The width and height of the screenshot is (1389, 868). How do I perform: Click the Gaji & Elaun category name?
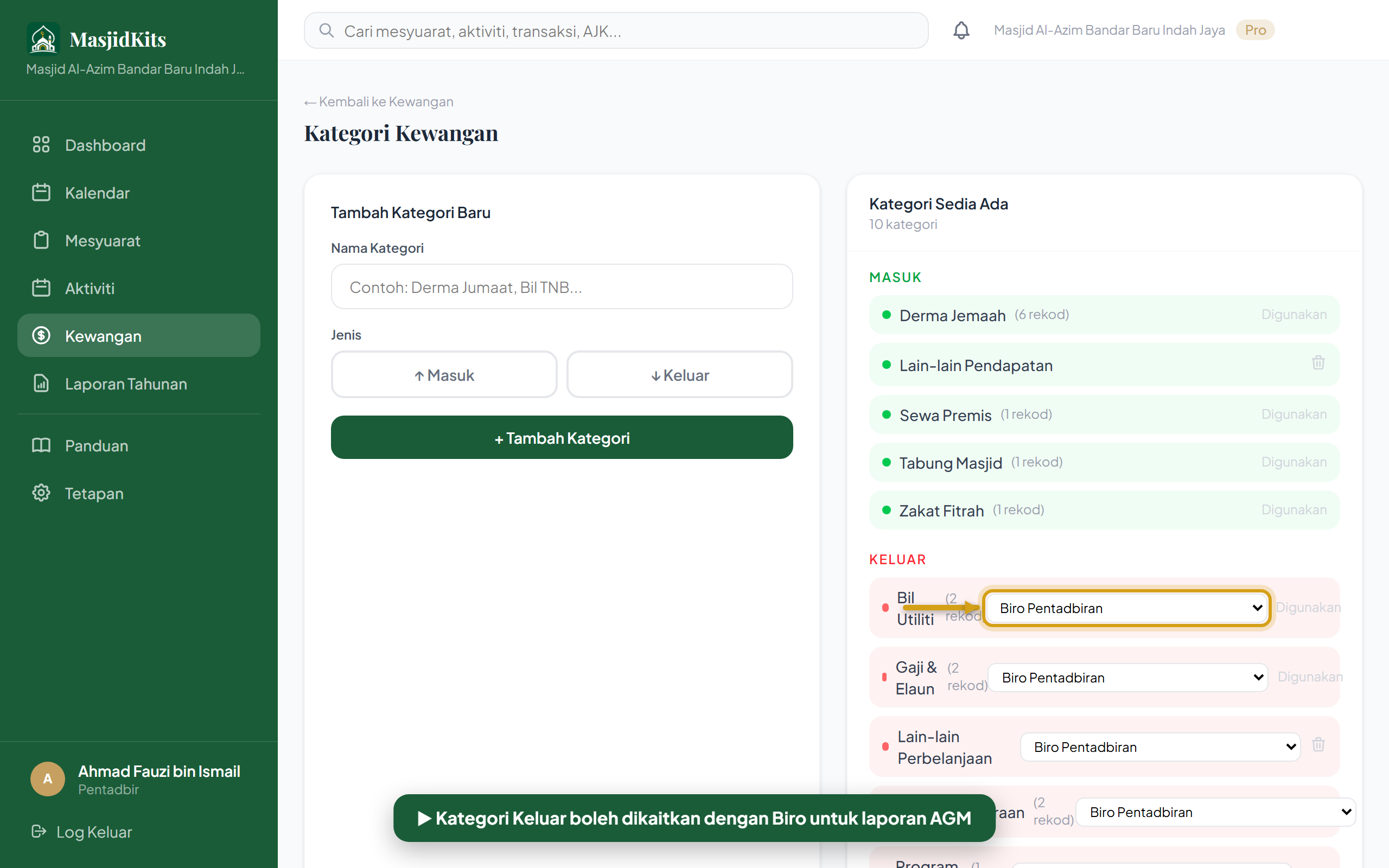[916, 678]
